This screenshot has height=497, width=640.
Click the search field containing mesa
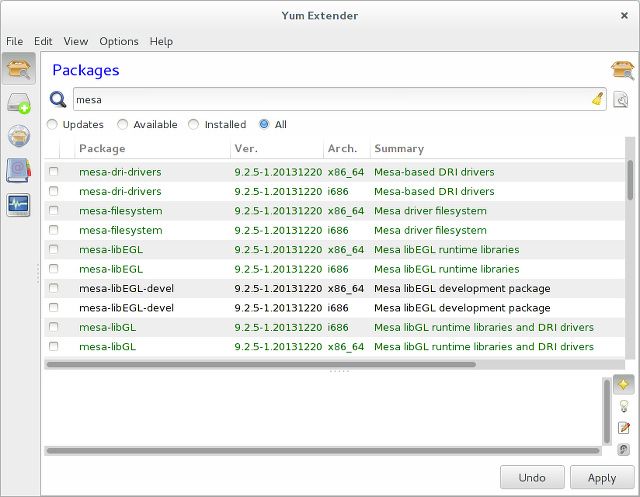pos(330,100)
